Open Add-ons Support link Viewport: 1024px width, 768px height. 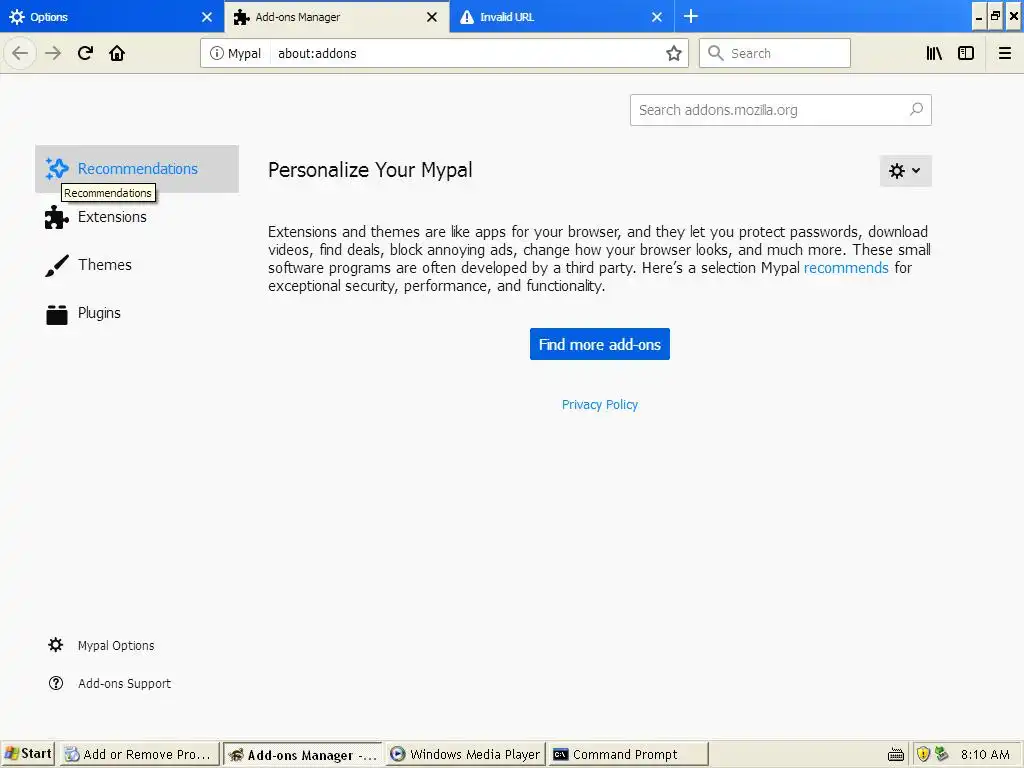[124, 683]
